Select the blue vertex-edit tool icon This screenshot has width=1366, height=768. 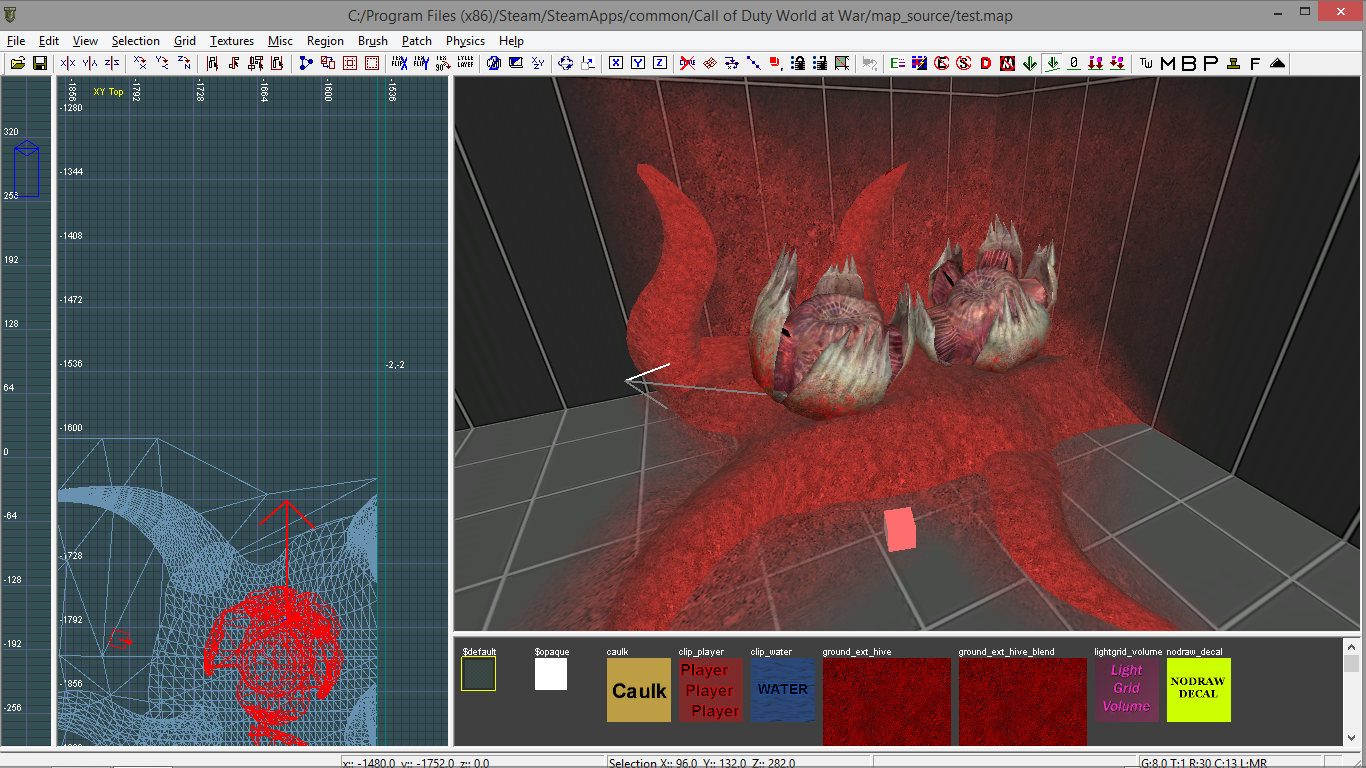305,63
